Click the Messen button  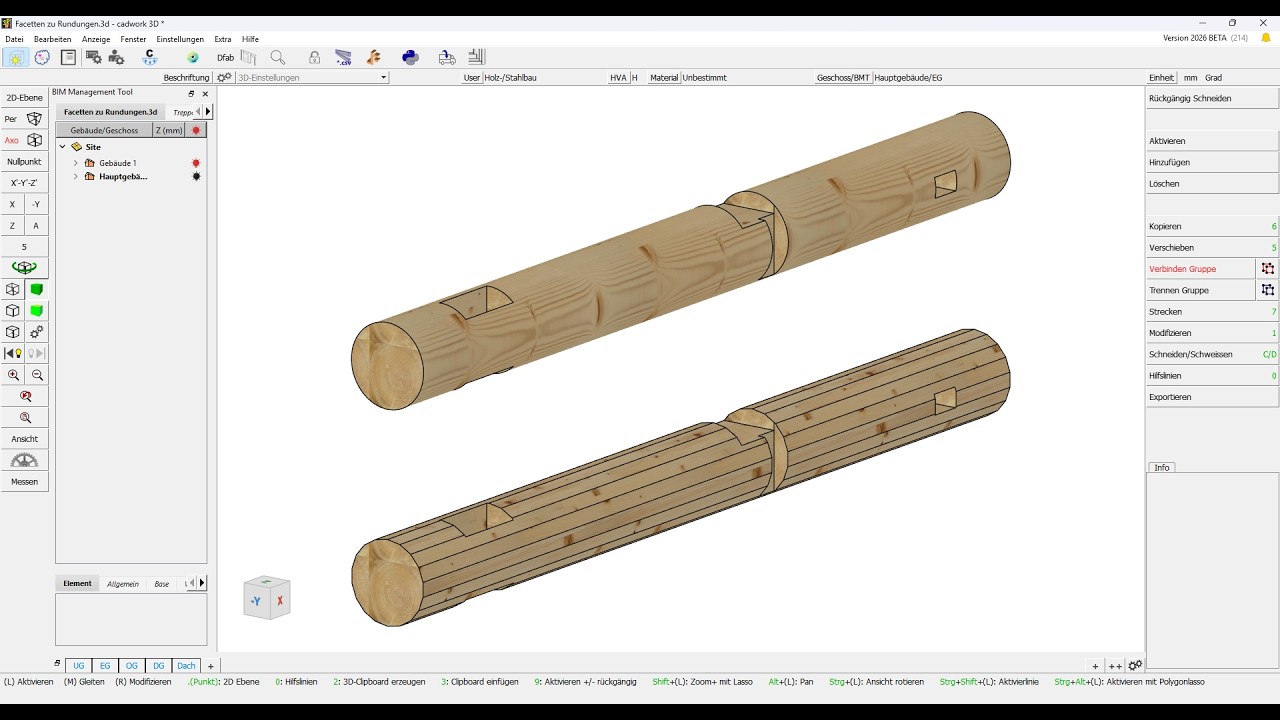click(24, 482)
